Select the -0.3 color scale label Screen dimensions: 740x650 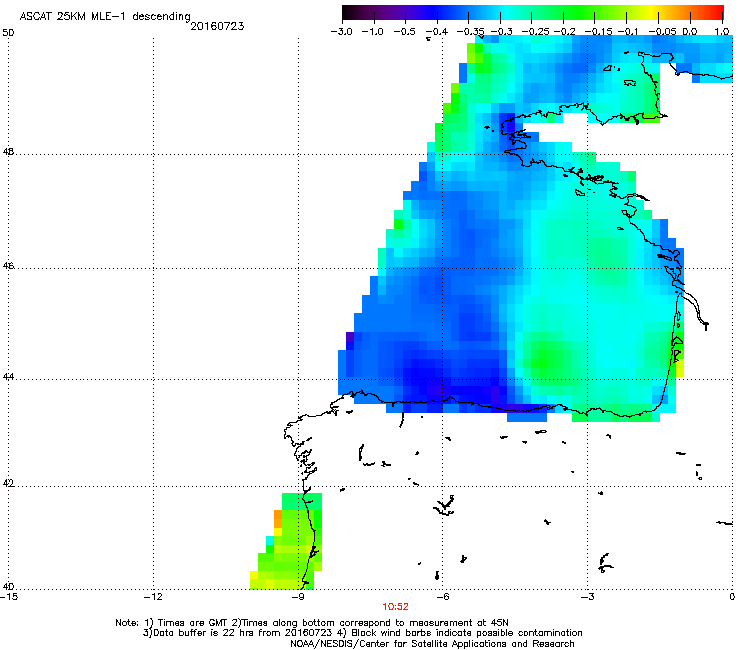click(502, 32)
